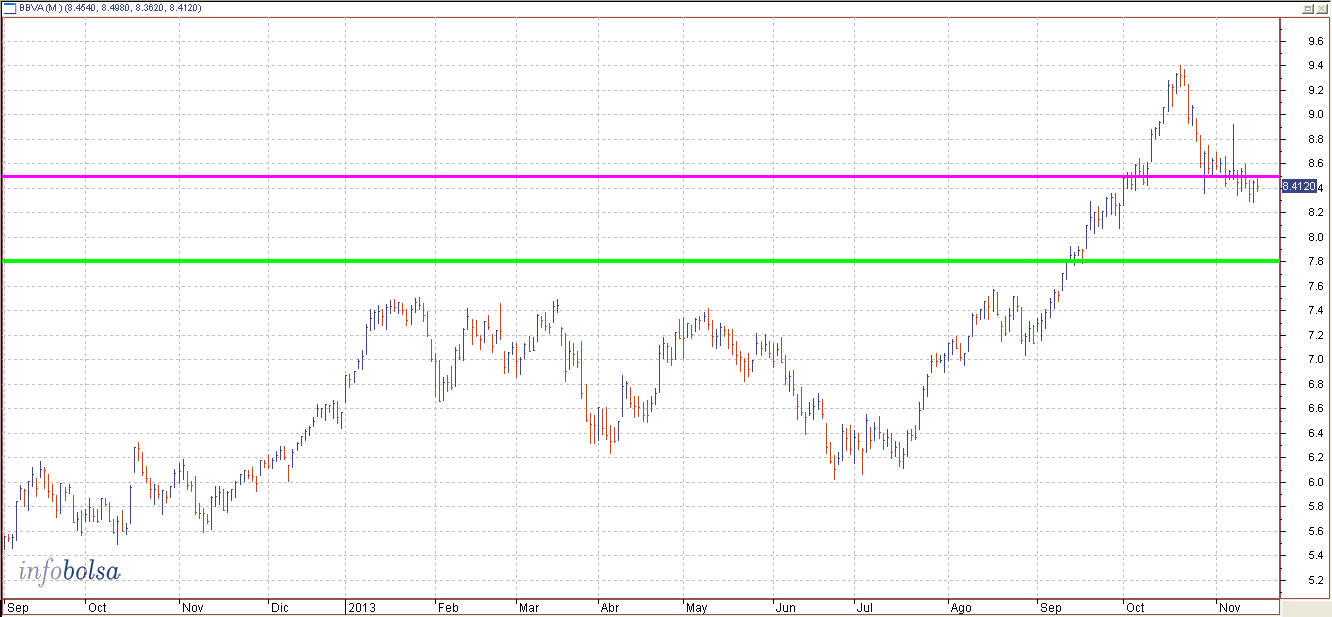The image size is (1332, 617).
Task: Click the current price tag 8.4120
Action: 1298,186
